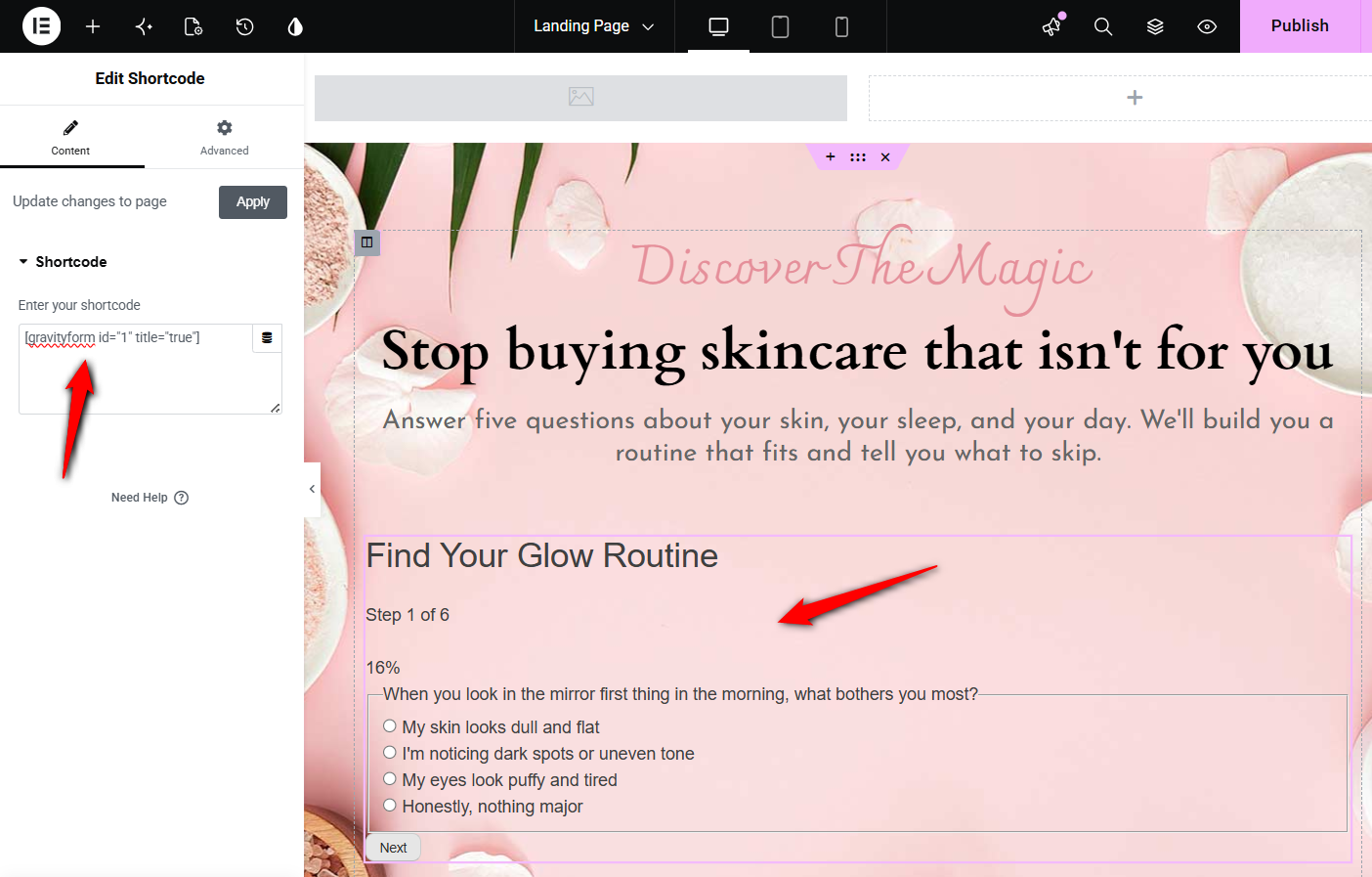Click the Edit Shortcode panel title
The width and height of the screenshot is (1372, 877).
[x=150, y=78]
